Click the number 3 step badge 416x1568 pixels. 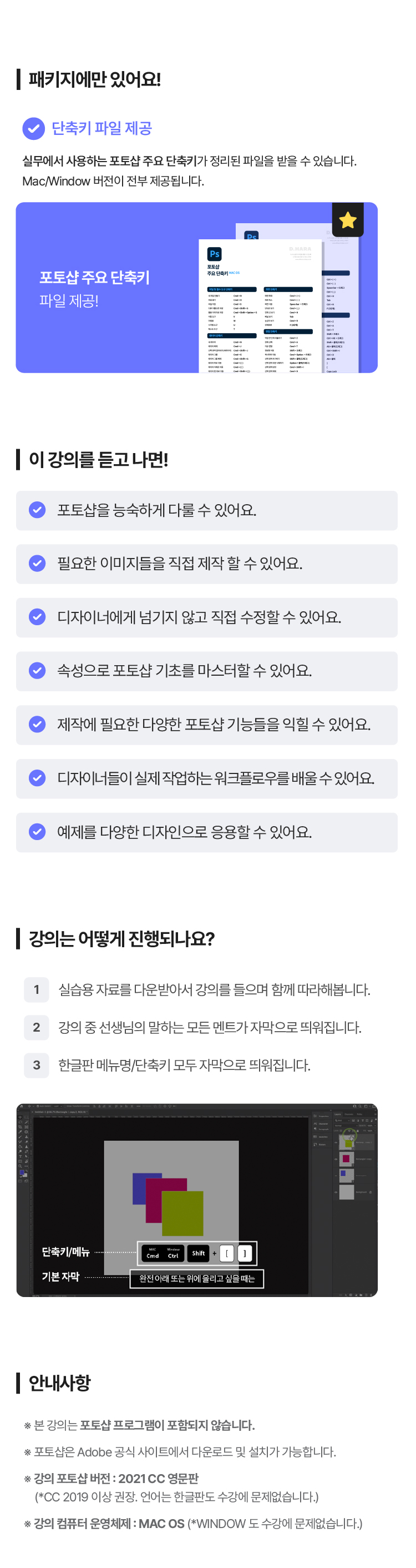37,1064
